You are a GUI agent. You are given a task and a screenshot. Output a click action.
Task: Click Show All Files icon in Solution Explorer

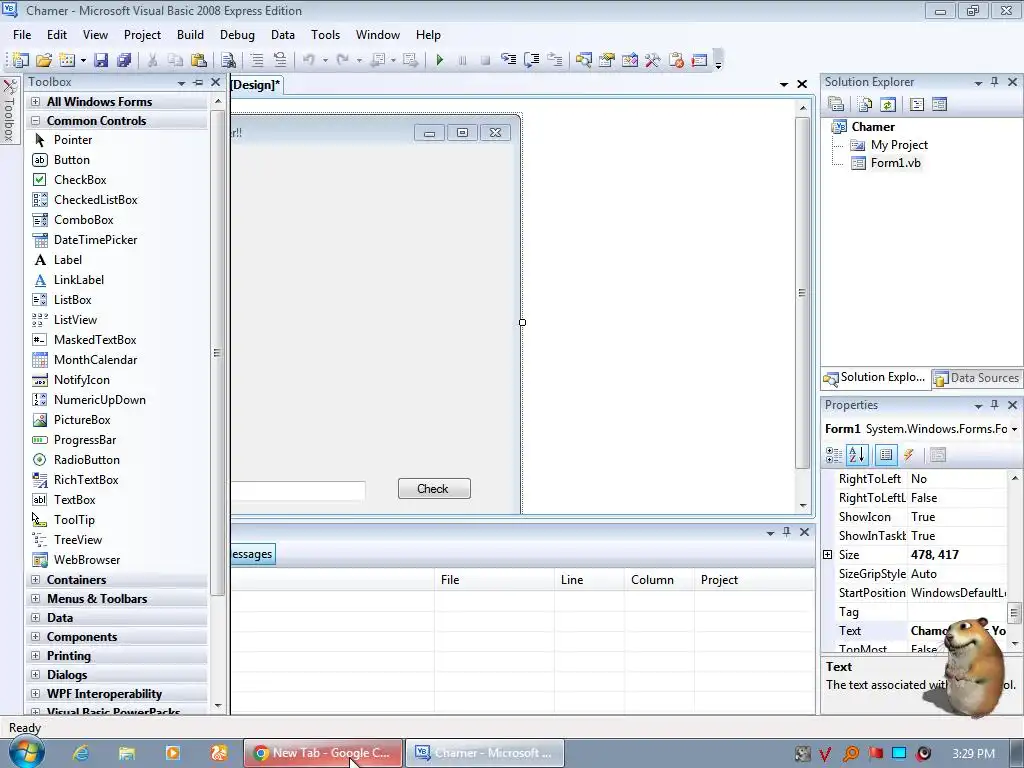(865, 104)
